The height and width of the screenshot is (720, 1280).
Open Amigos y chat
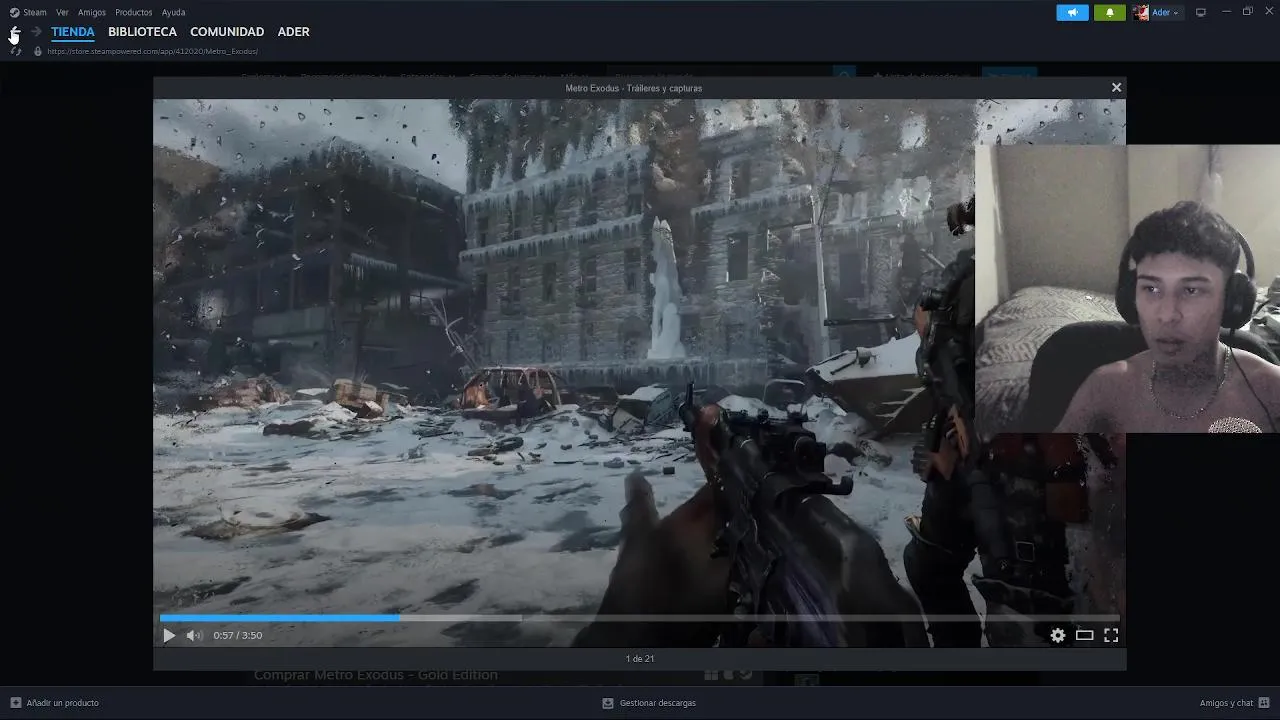[x=1226, y=703]
